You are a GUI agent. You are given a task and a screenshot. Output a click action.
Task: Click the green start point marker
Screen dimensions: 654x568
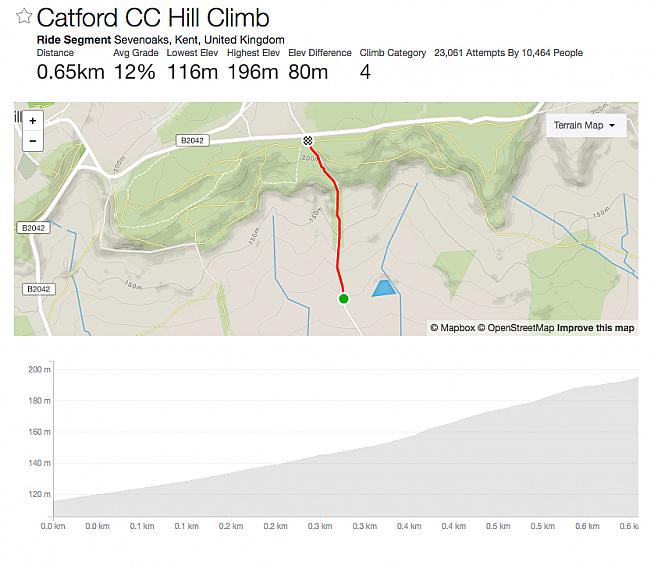pyautogui.click(x=344, y=298)
